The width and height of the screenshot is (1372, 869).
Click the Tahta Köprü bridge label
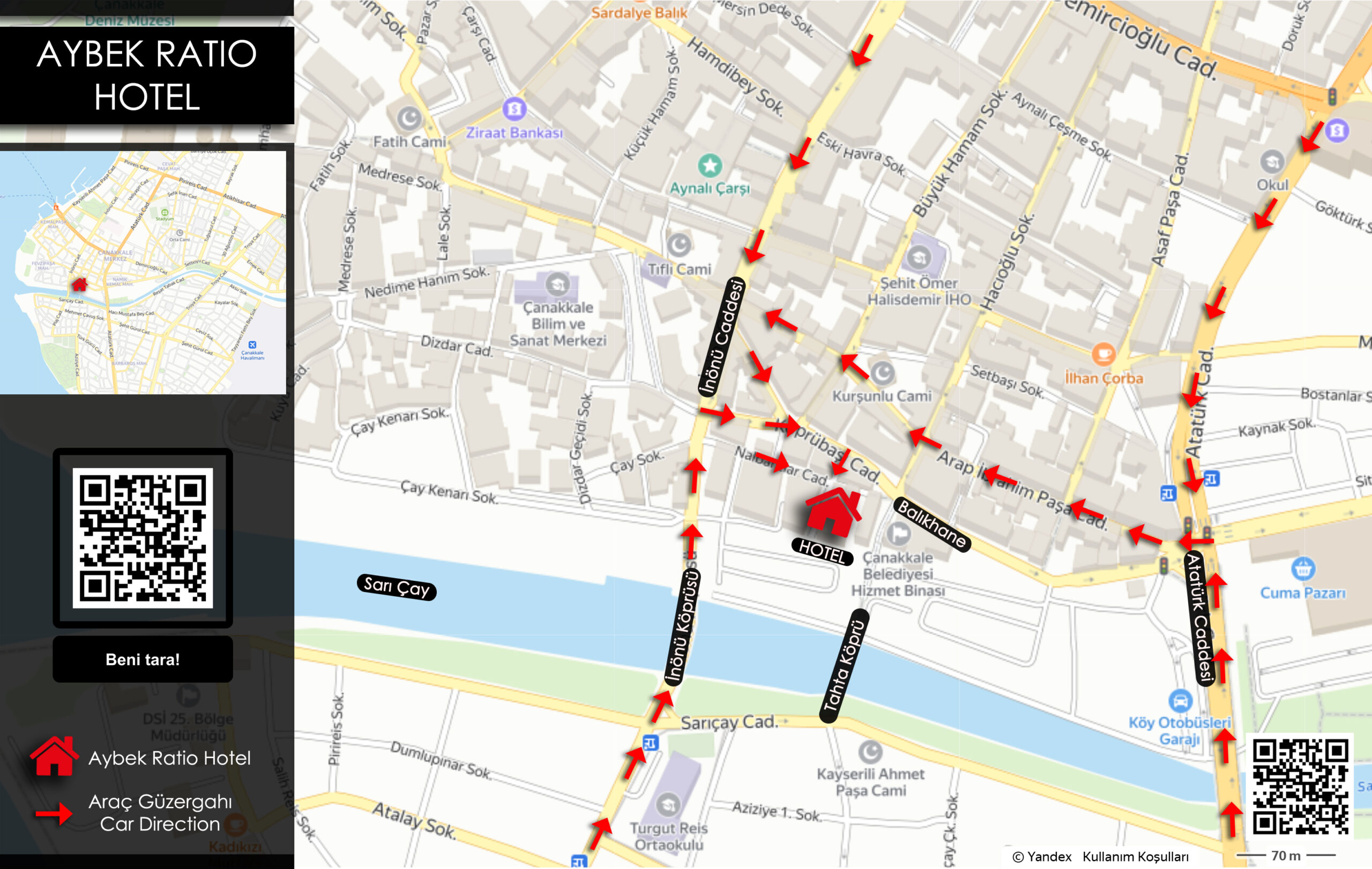click(x=845, y=666)
